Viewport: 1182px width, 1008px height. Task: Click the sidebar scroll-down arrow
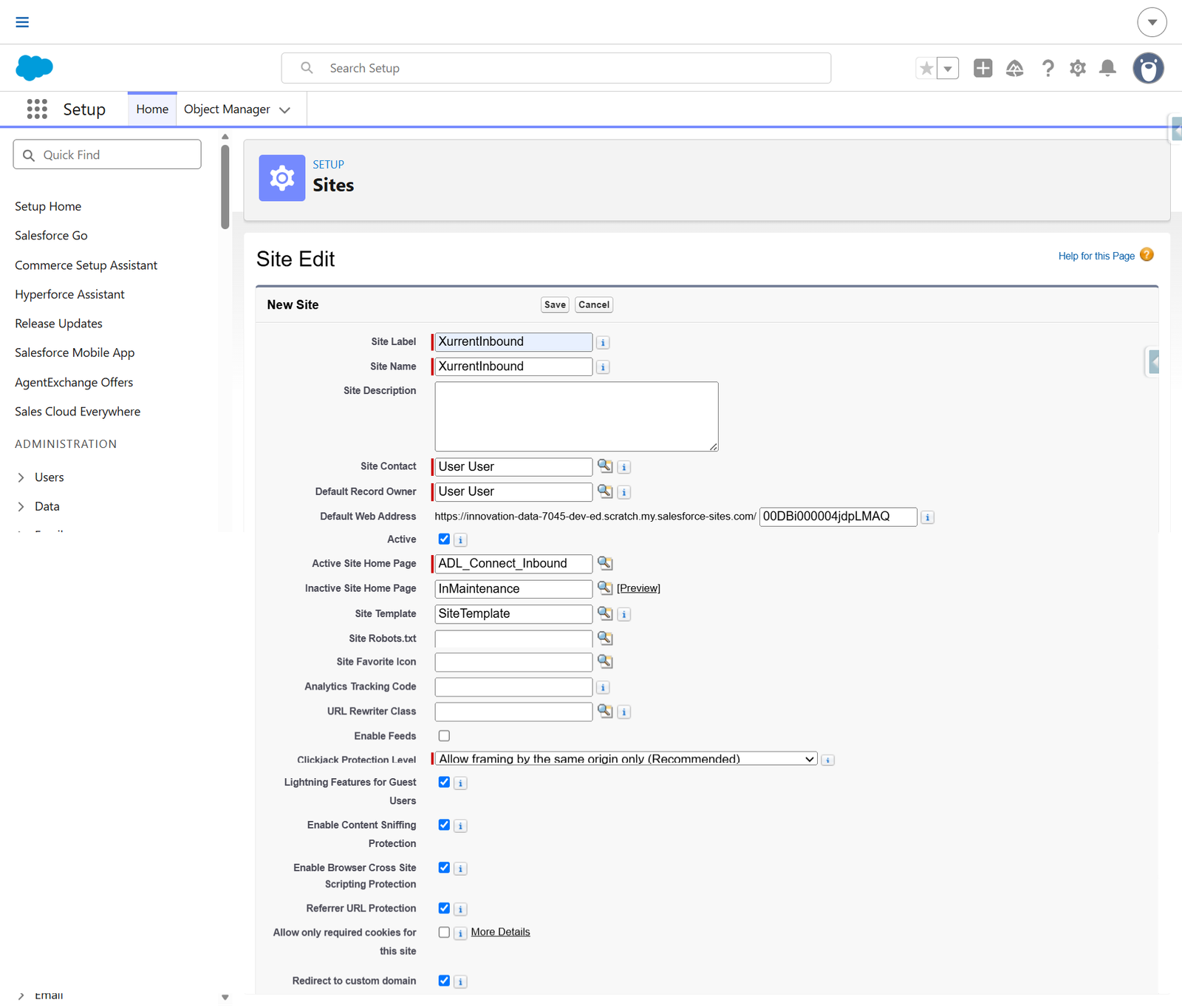225,998
